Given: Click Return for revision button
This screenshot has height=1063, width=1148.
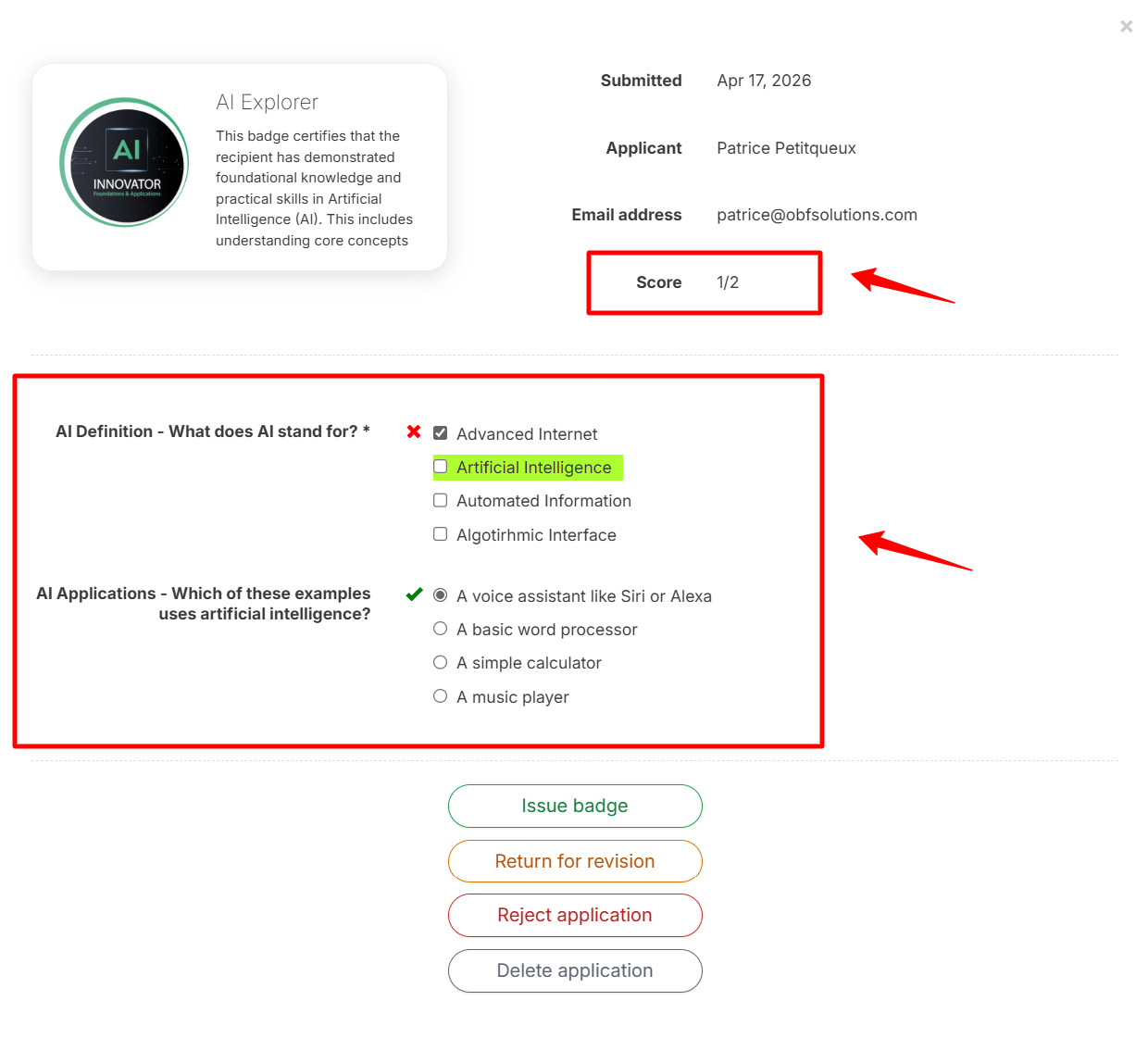Looking at the screenshot, I should (575, 861).
